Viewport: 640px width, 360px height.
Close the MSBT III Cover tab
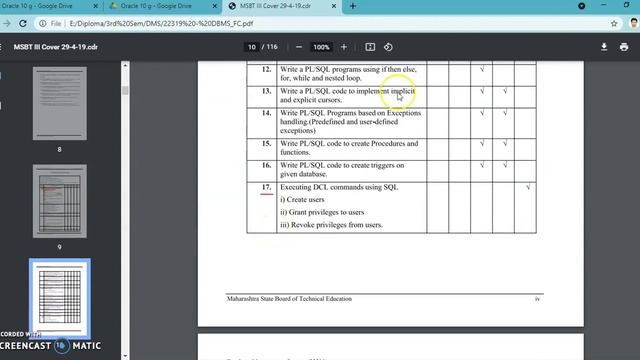[x=334, y=6]
